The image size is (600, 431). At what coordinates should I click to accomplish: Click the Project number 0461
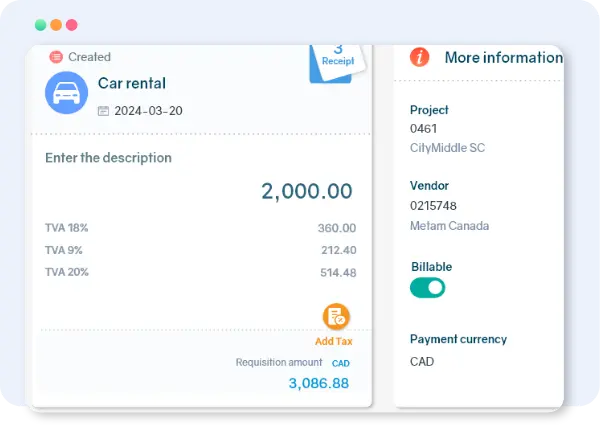pos(425,129)
